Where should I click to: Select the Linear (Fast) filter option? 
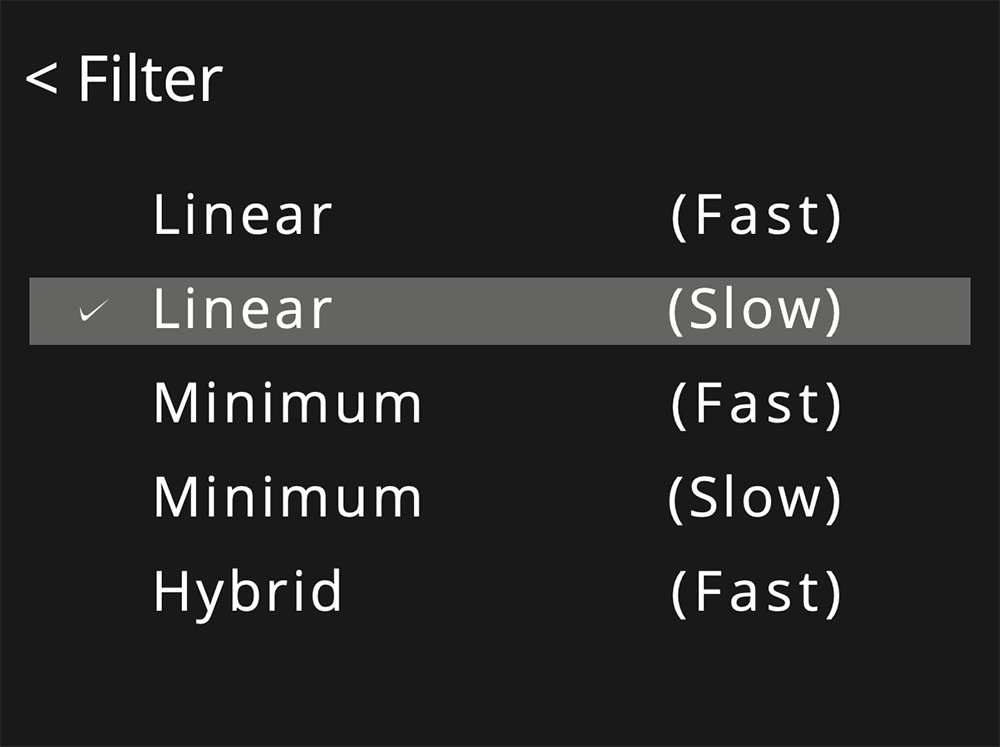[497, 217]
